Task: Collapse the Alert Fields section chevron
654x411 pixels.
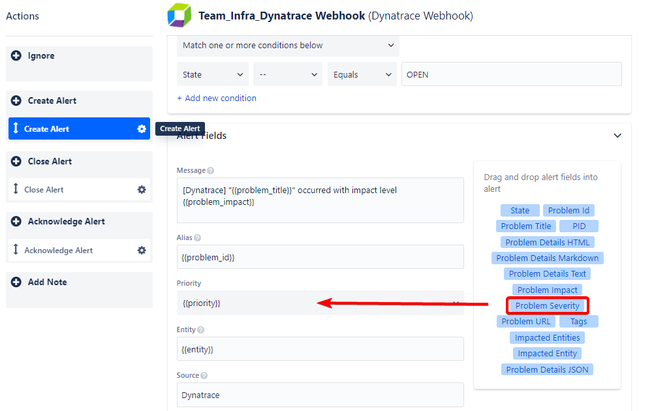Action: [x=617, y=136]
